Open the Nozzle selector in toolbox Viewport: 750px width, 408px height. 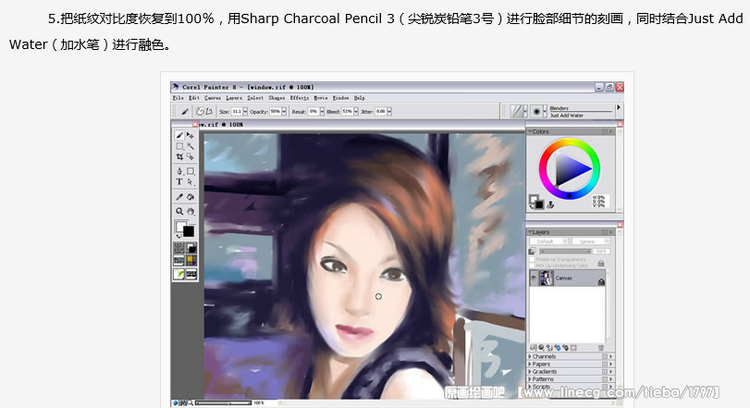click(191, 273)
